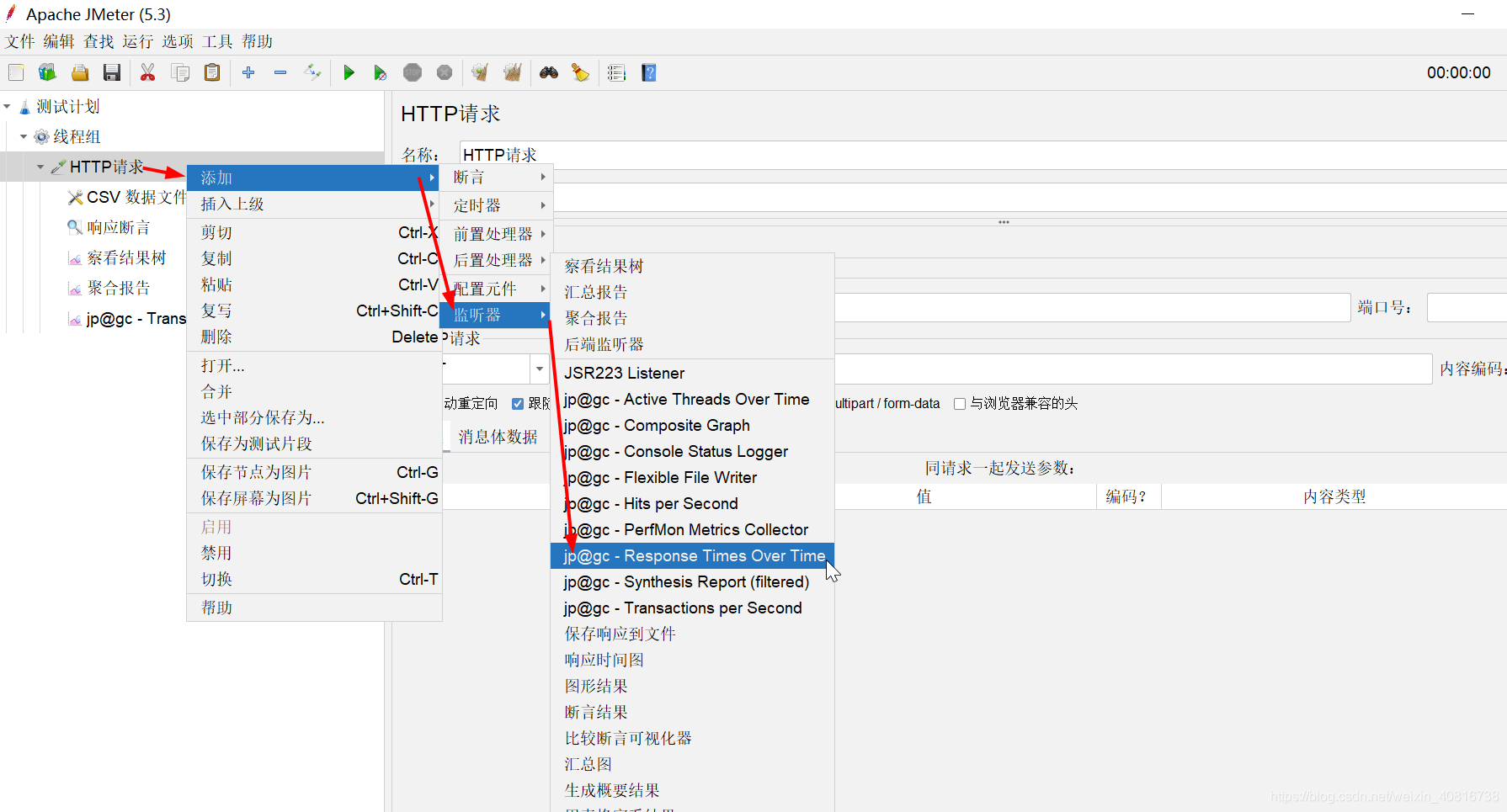Click the Copy icon in the toolbar
This screenshot has height=812, width=1507.
point(180,73)
